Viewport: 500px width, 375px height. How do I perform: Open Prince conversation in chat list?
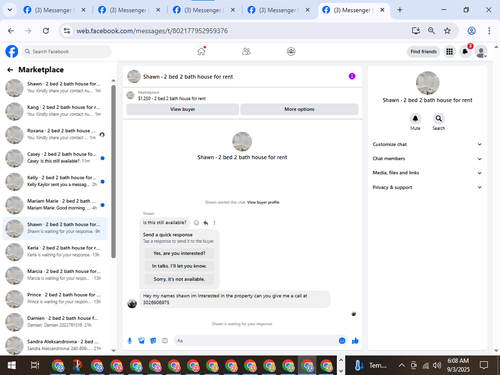coord(55,298)
